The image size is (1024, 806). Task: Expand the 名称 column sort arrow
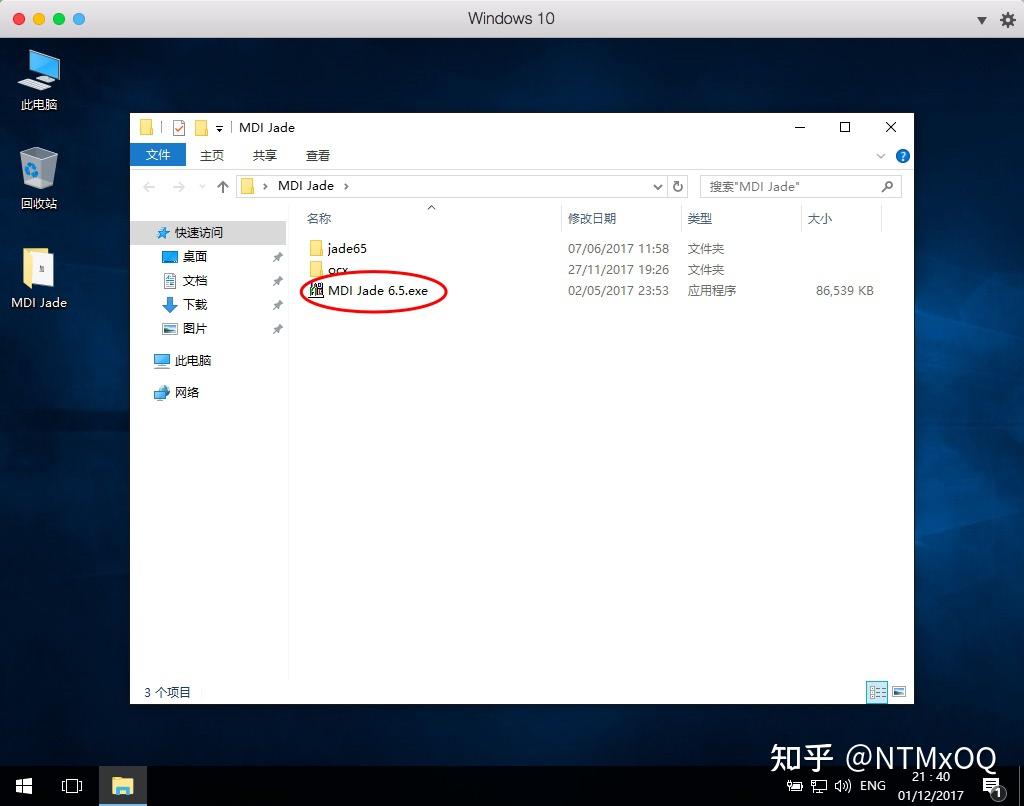[x=431, y=208]
